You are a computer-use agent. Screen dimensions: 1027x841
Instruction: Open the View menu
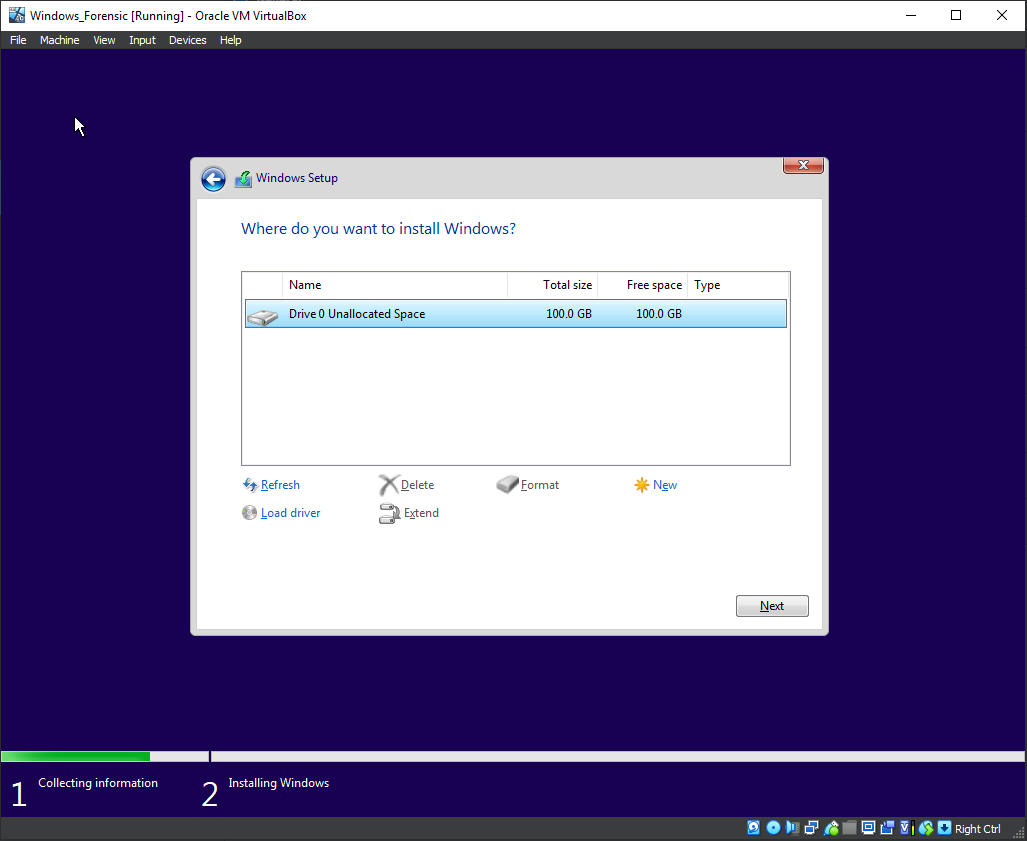coord(104,40)
